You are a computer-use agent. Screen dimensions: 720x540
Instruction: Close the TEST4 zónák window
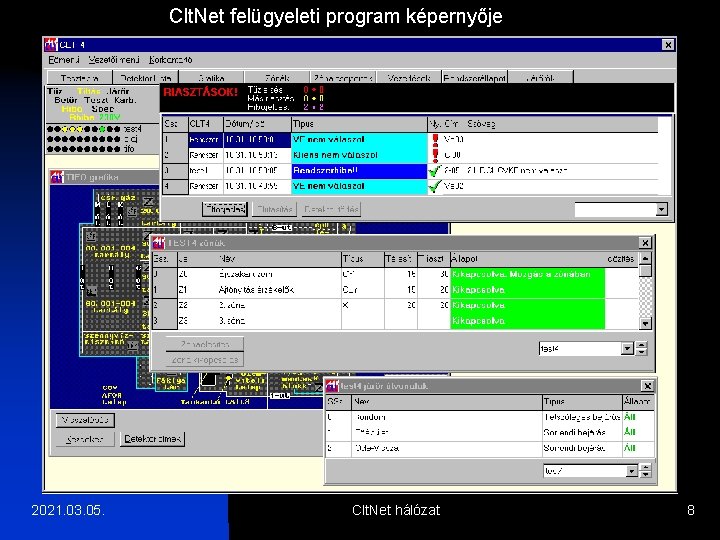(645, 243)
